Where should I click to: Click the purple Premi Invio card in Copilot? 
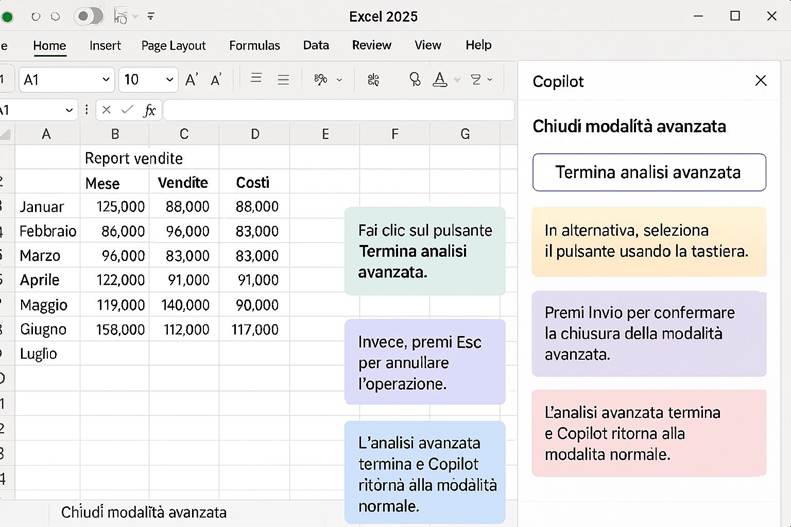[649, 333]
